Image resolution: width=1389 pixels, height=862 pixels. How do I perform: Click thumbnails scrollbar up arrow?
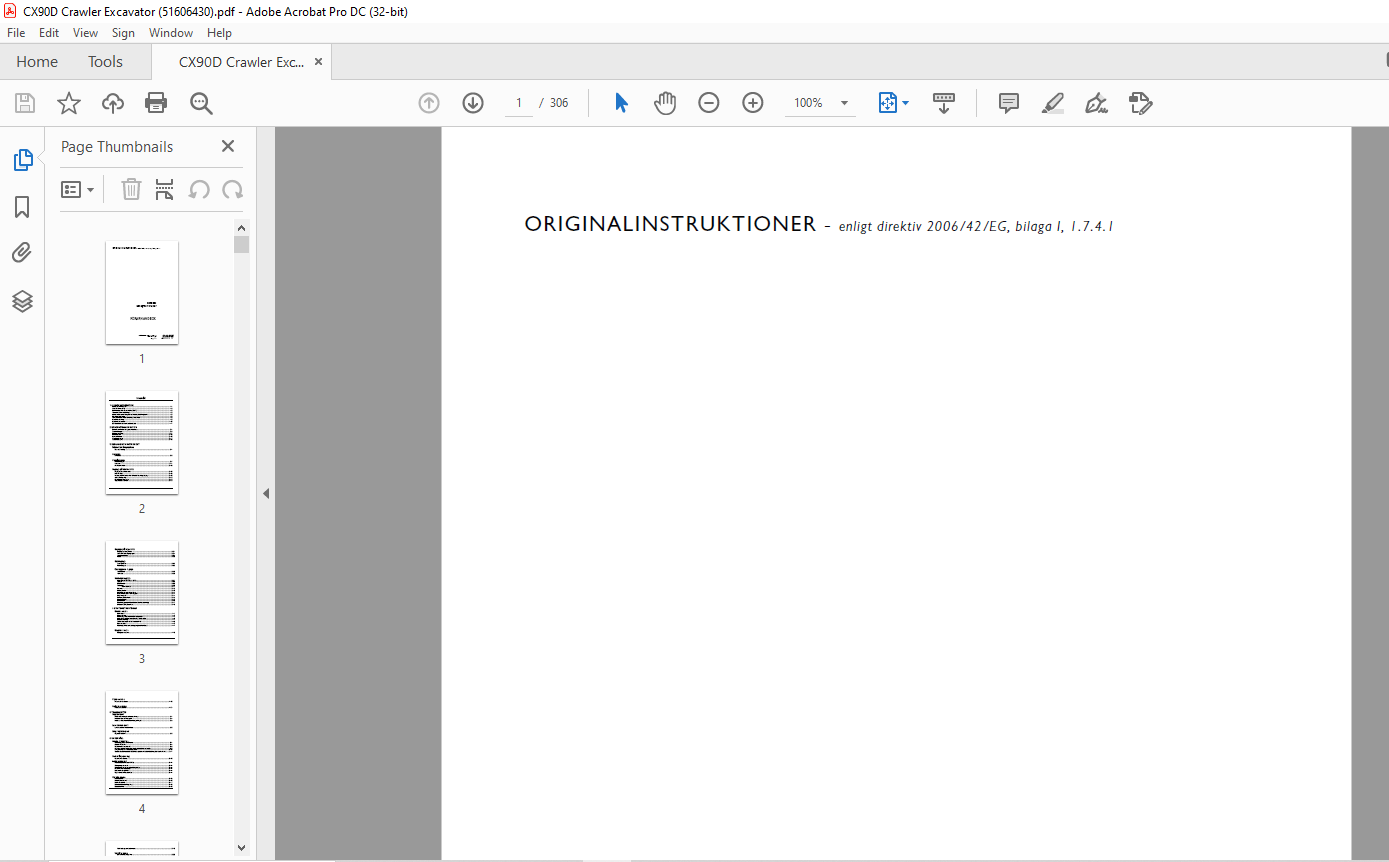click(x=241, y=228)
